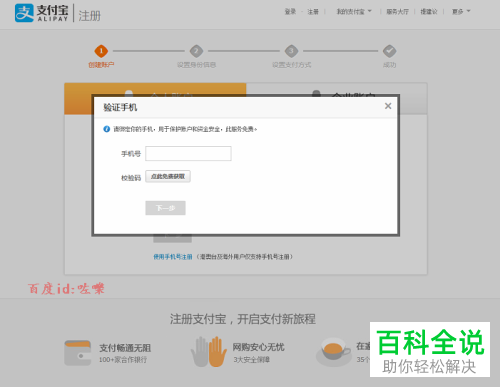Click the 网购安心无忧 heading text
The image size is (500, 387).
(258, 347)
